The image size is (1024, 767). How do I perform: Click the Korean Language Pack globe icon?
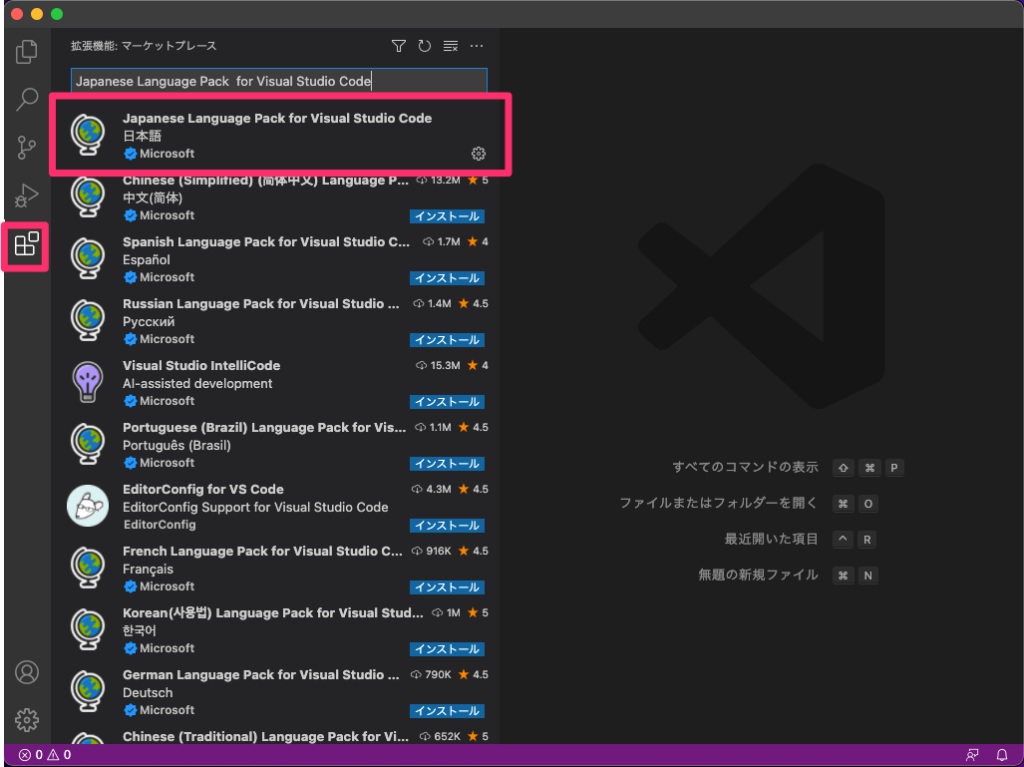click(88, 630)
